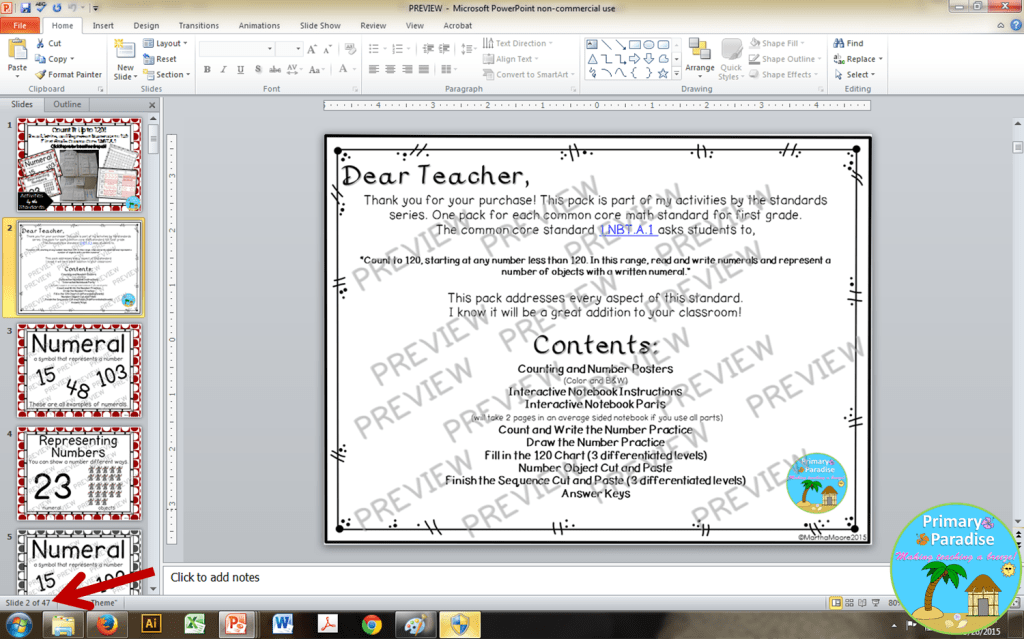Center the paragraph text

click(391, 69)
